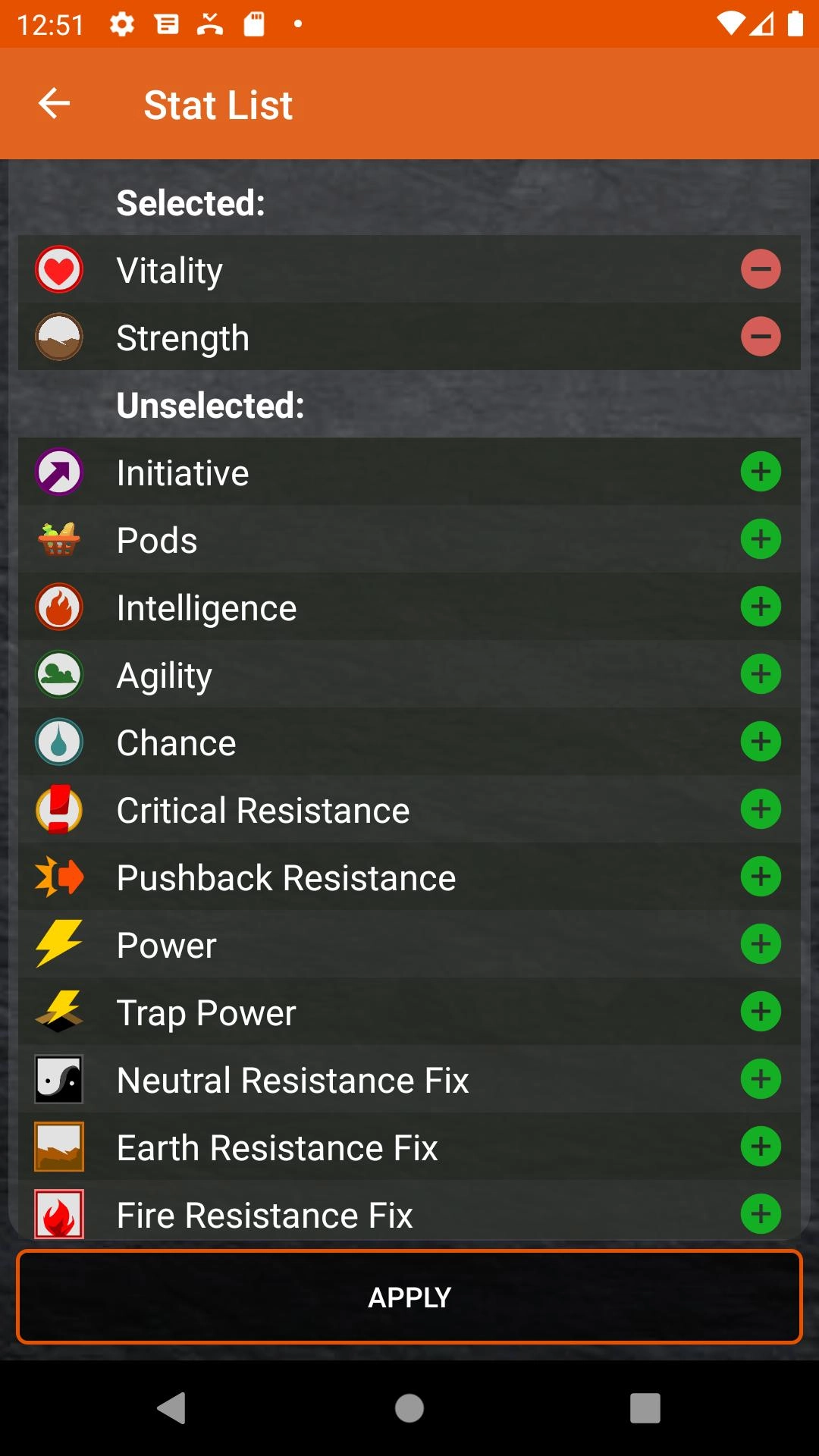Screen dimensions: 819x1456
Task: Go back using the header arrow
Action: (55, 104)
